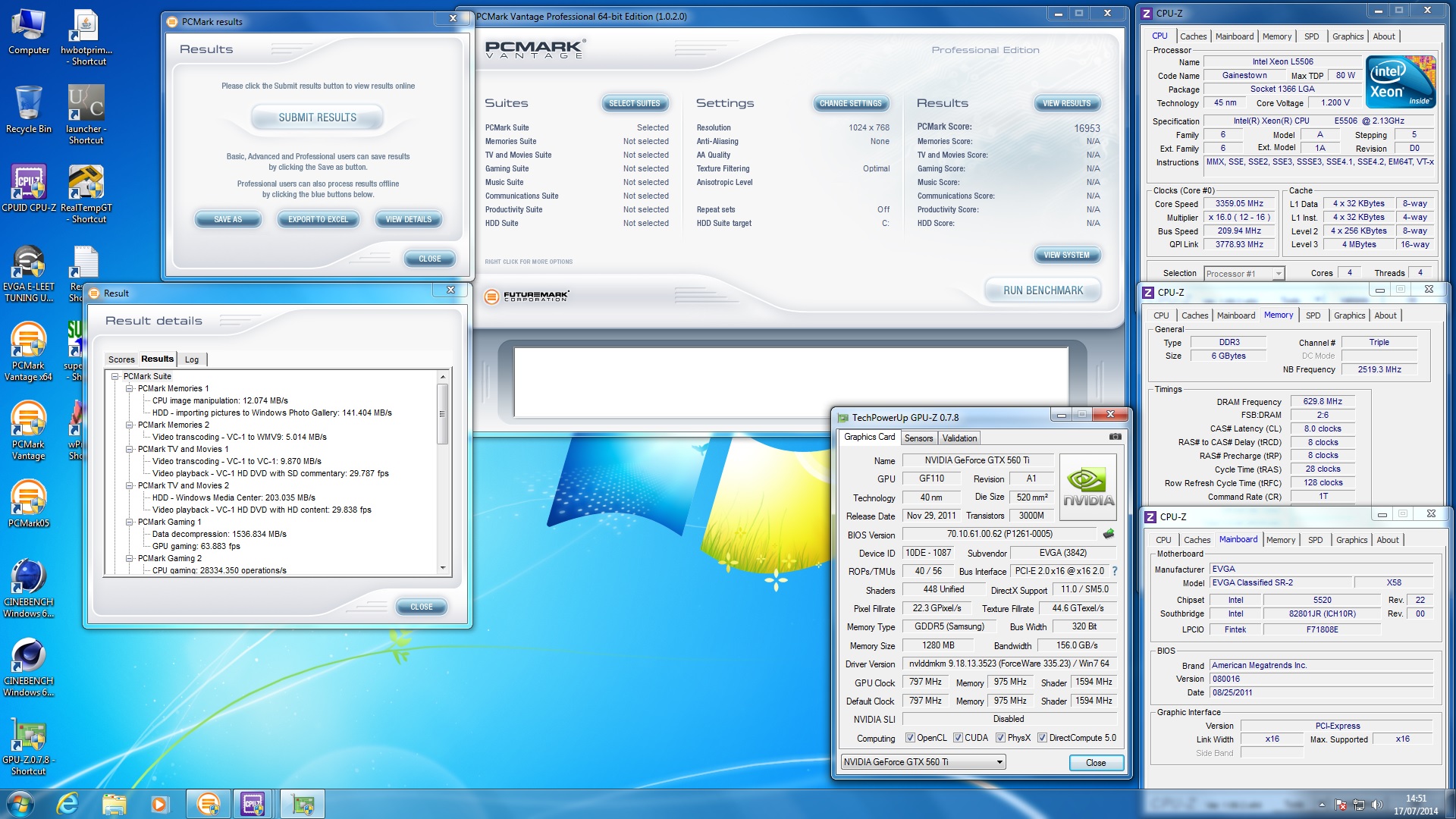Image resolution: width=1456 pixels, height=819 pixels.
Task: Open the GPU-Z.0.7.8 shortcut icon
Action: (x=28, y=747)
